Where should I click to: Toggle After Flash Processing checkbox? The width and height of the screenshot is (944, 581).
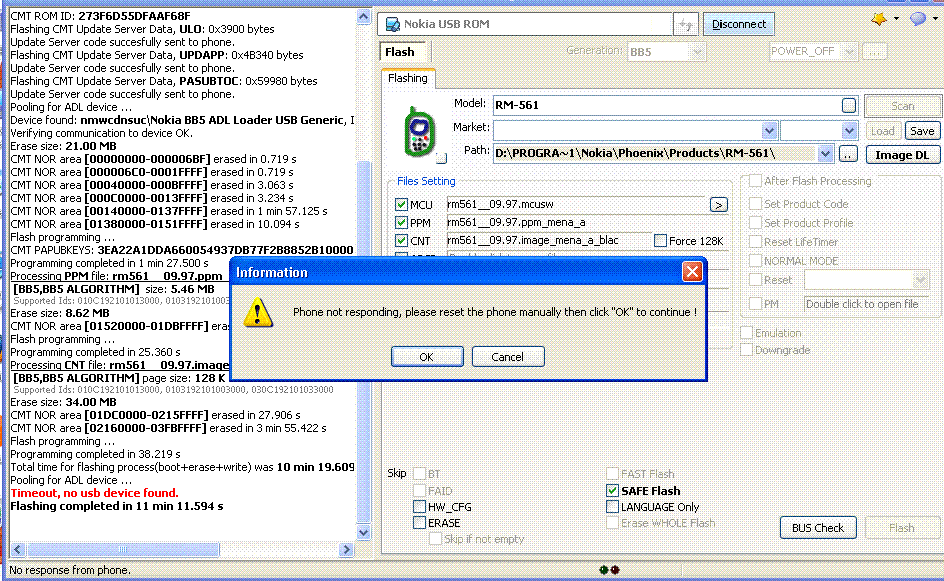755,181
